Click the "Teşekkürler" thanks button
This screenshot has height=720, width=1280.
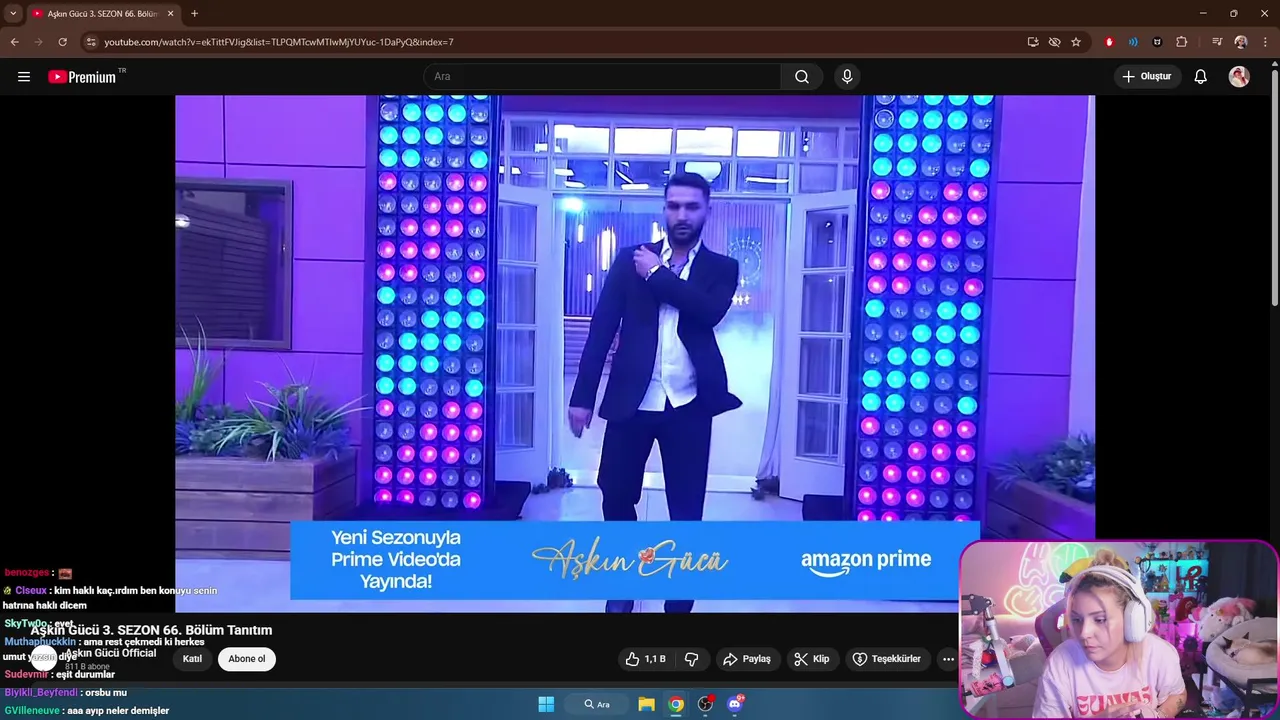point(886,659)
